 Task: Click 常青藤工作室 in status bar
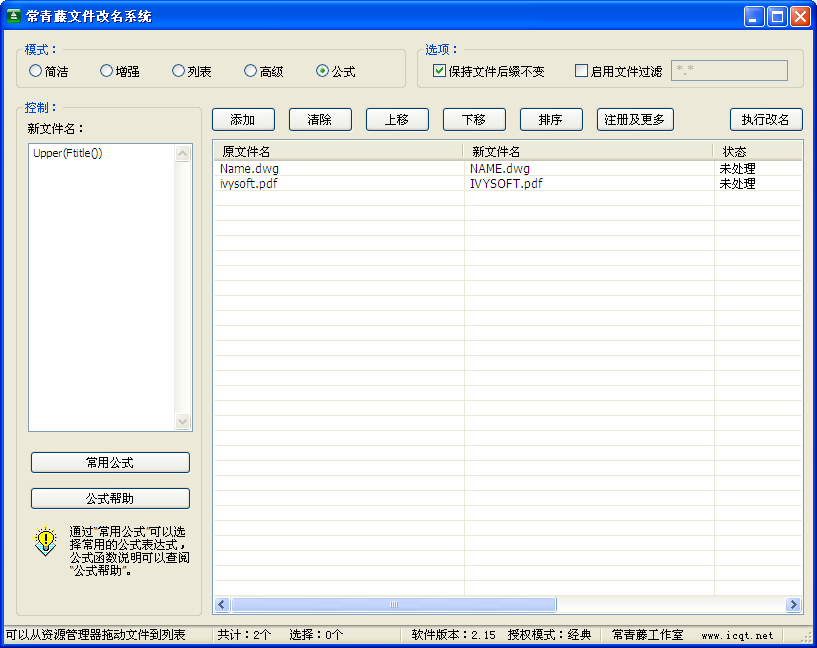point(648,635)
